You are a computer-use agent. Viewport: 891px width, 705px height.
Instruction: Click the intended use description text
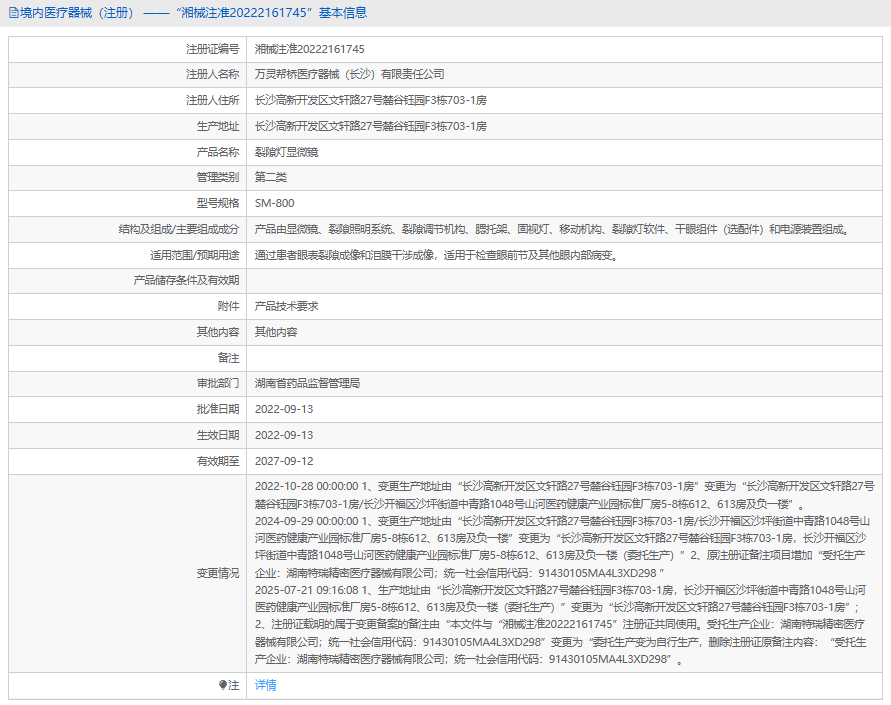click(438, 256)
